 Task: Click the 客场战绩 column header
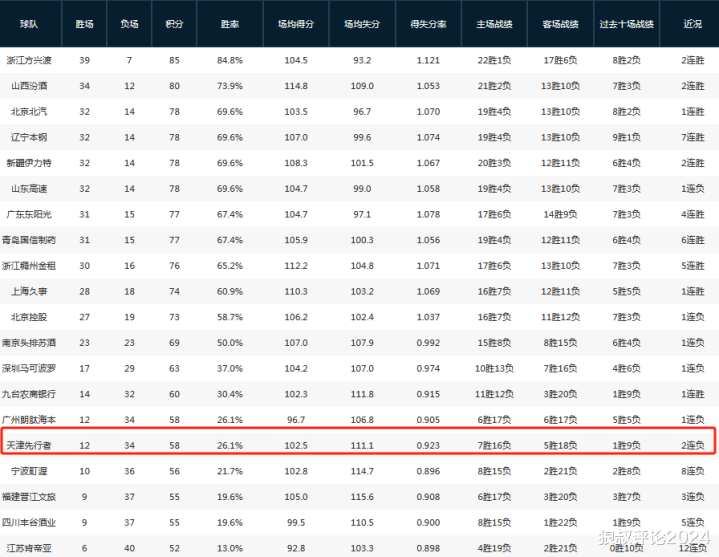(560, 24)
